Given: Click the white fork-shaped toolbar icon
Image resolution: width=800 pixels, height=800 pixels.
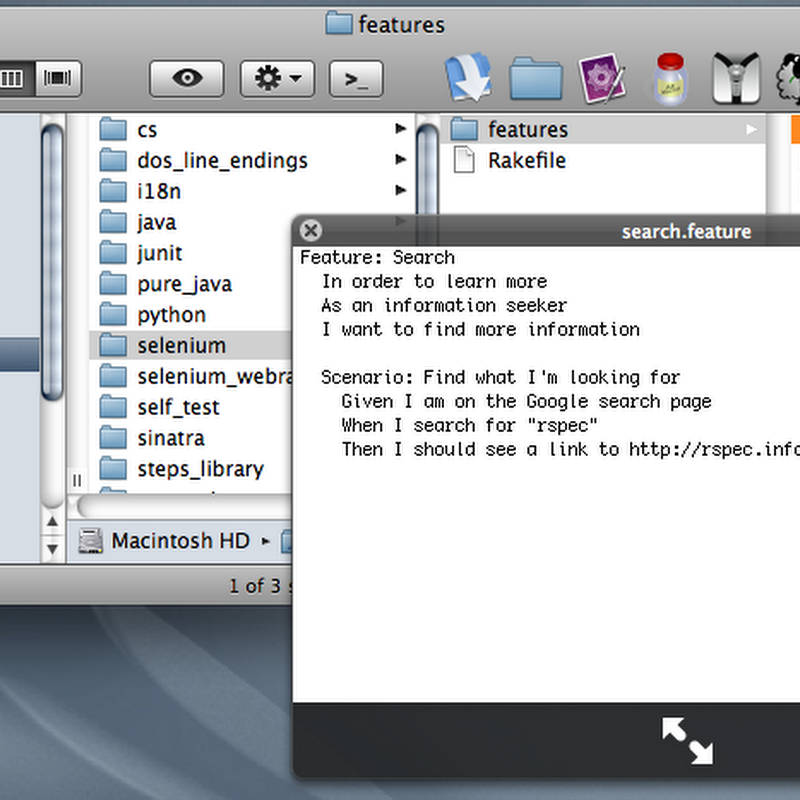Looking at the screenshot, I should 736,78.
